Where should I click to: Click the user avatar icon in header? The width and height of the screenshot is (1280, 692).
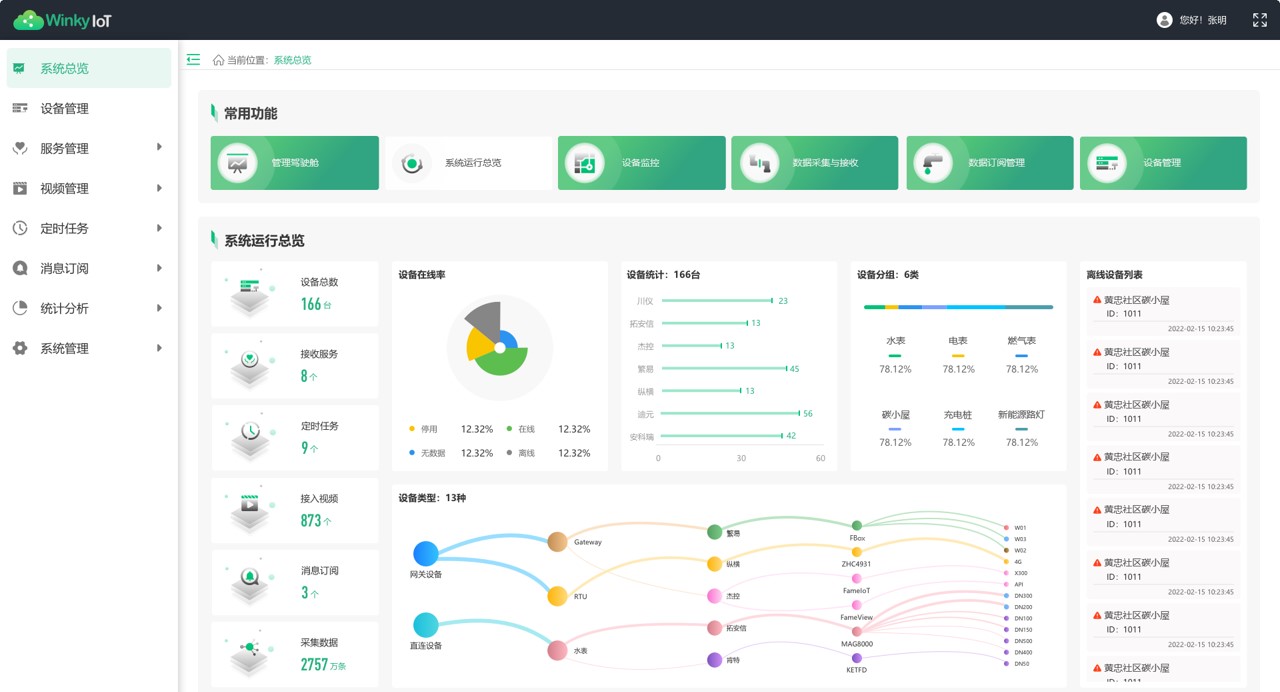1164,20
